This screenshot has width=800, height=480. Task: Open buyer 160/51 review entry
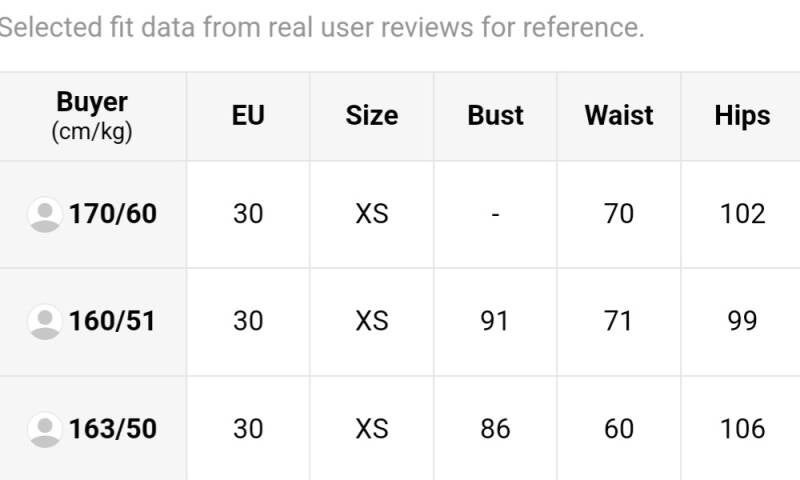coord(112,321)
